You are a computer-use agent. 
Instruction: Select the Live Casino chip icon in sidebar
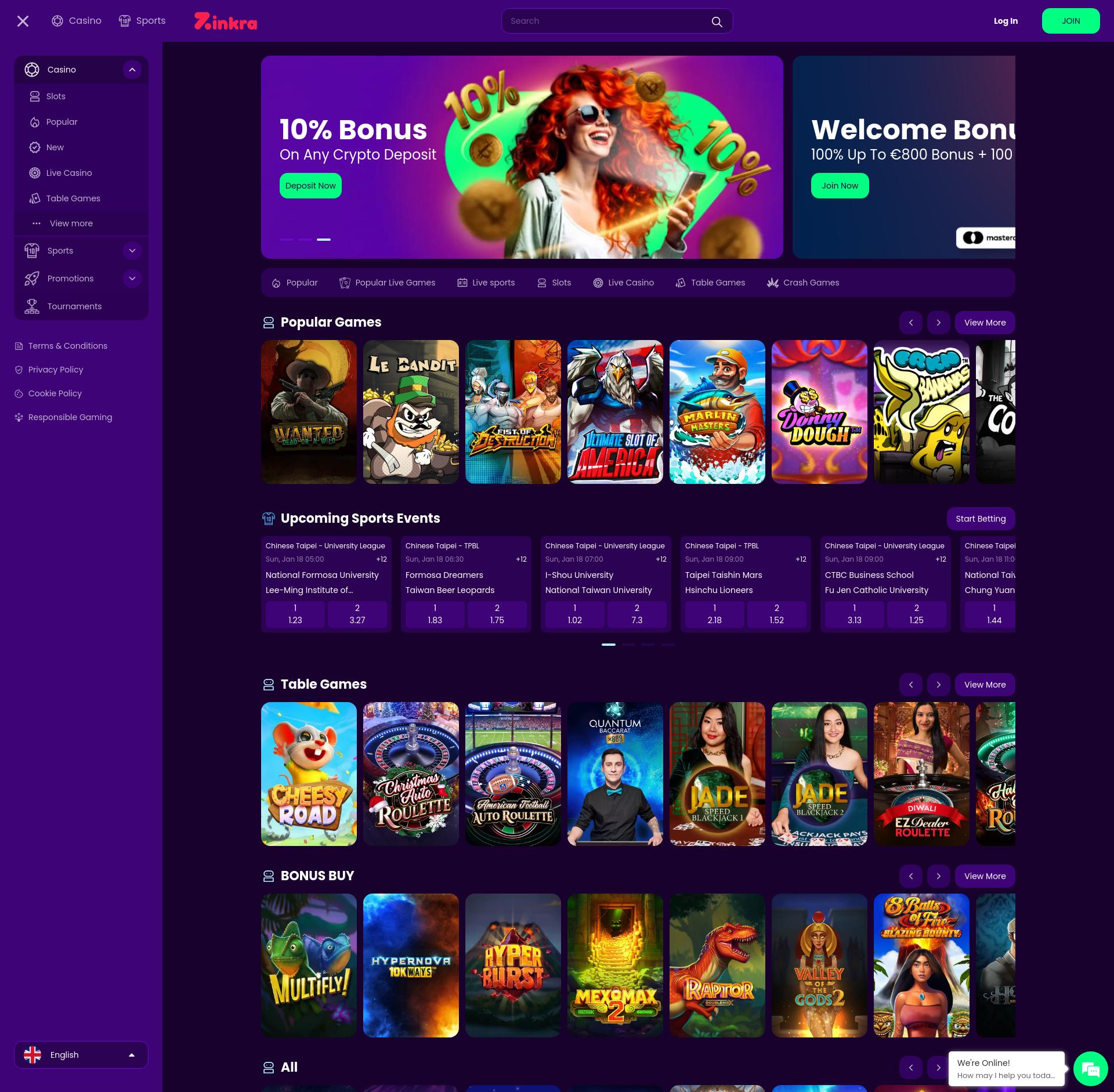pos(35,173)
